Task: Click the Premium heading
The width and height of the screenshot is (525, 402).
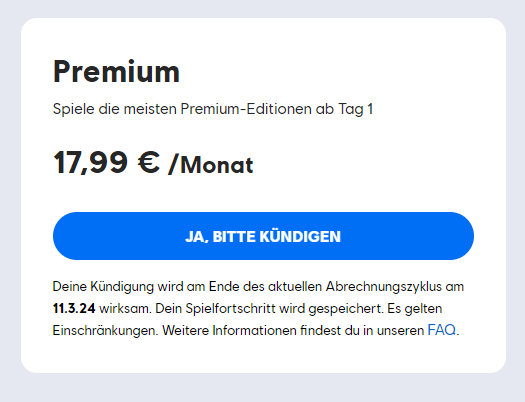Action: pos(116,71)
